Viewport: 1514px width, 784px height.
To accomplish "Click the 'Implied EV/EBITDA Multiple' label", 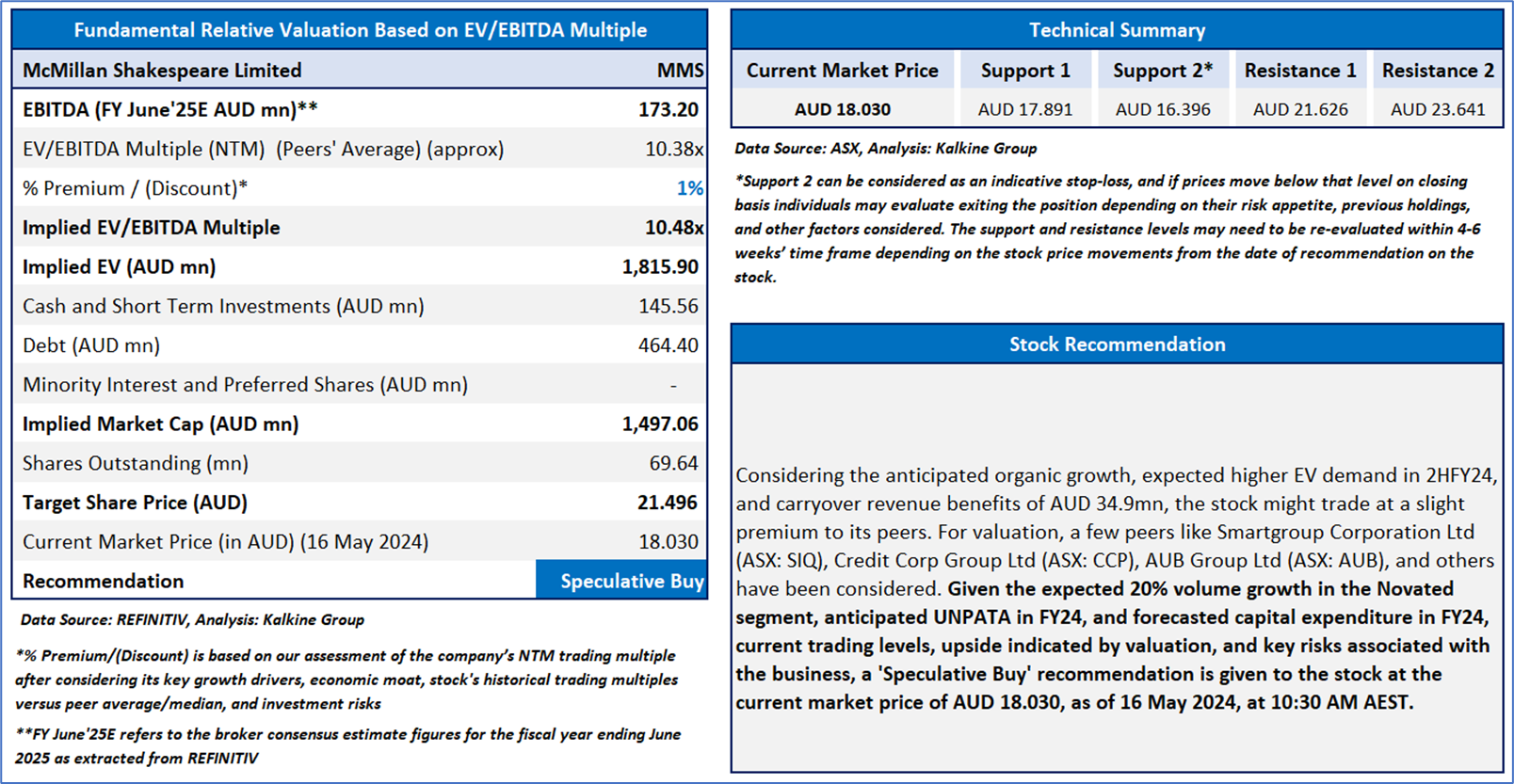I will (x=152, y=228).
